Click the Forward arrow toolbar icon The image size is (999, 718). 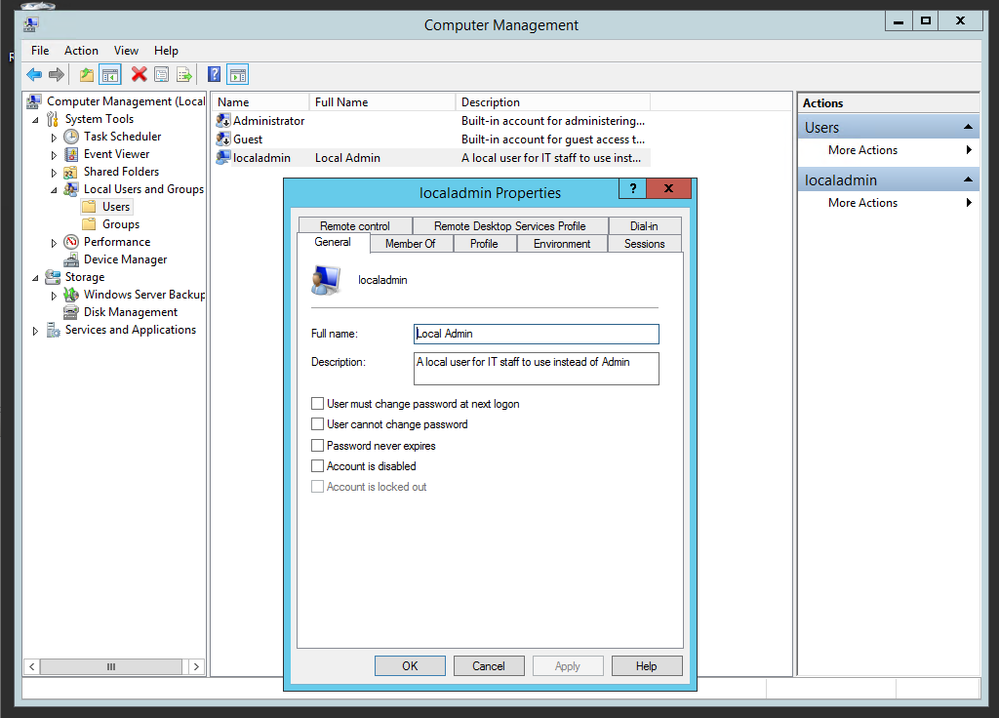pos(57,75)
